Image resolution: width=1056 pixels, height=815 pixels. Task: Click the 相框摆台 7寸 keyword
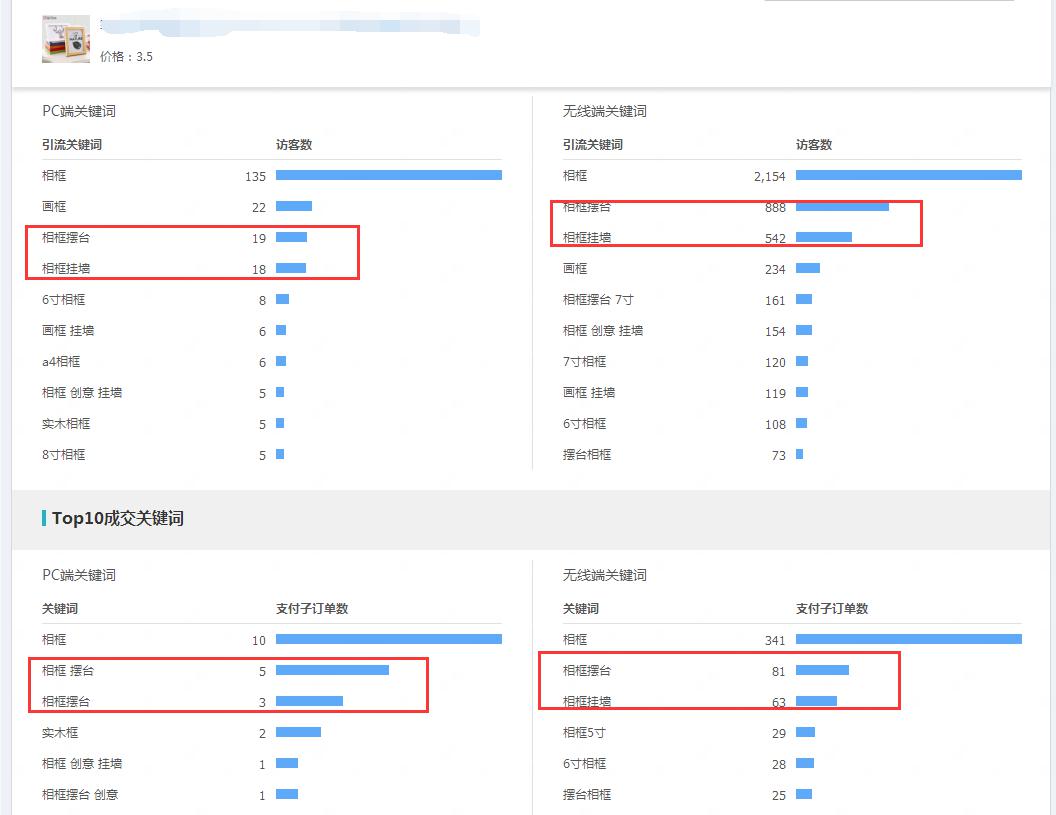[598, 299]
